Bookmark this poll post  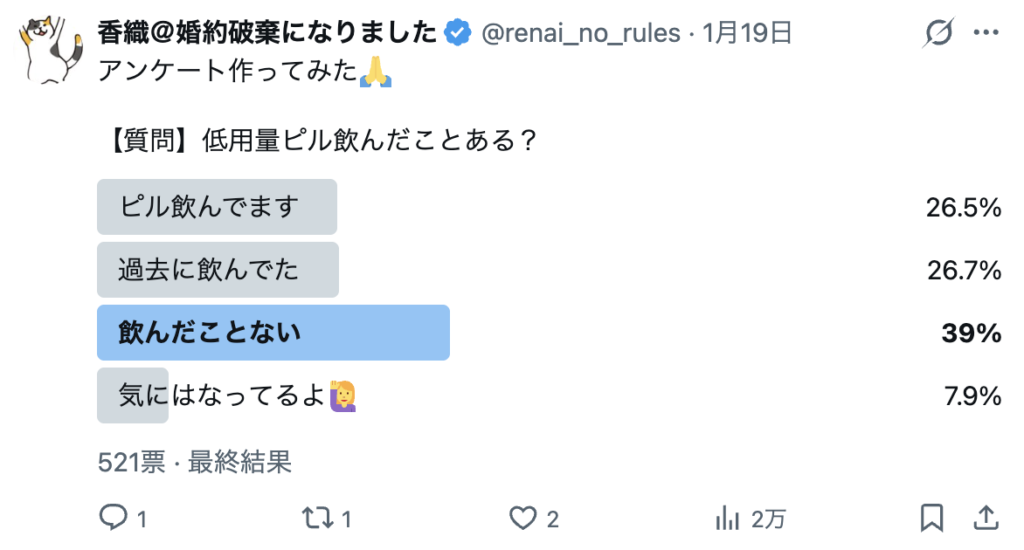931,517
